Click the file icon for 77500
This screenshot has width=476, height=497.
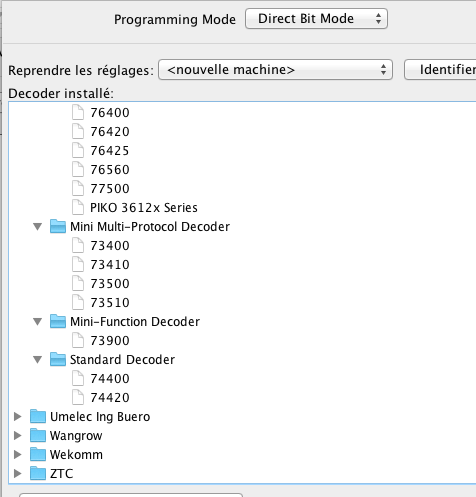click(78, 188)
